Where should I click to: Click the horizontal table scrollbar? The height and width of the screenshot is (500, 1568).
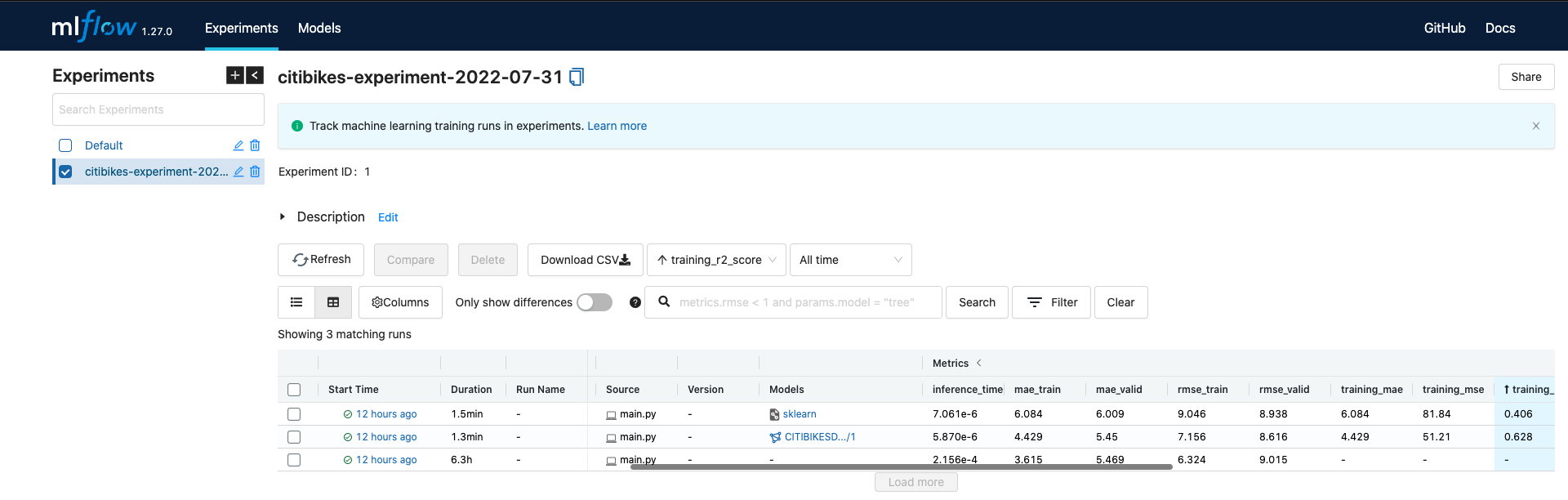pos(902,467)
